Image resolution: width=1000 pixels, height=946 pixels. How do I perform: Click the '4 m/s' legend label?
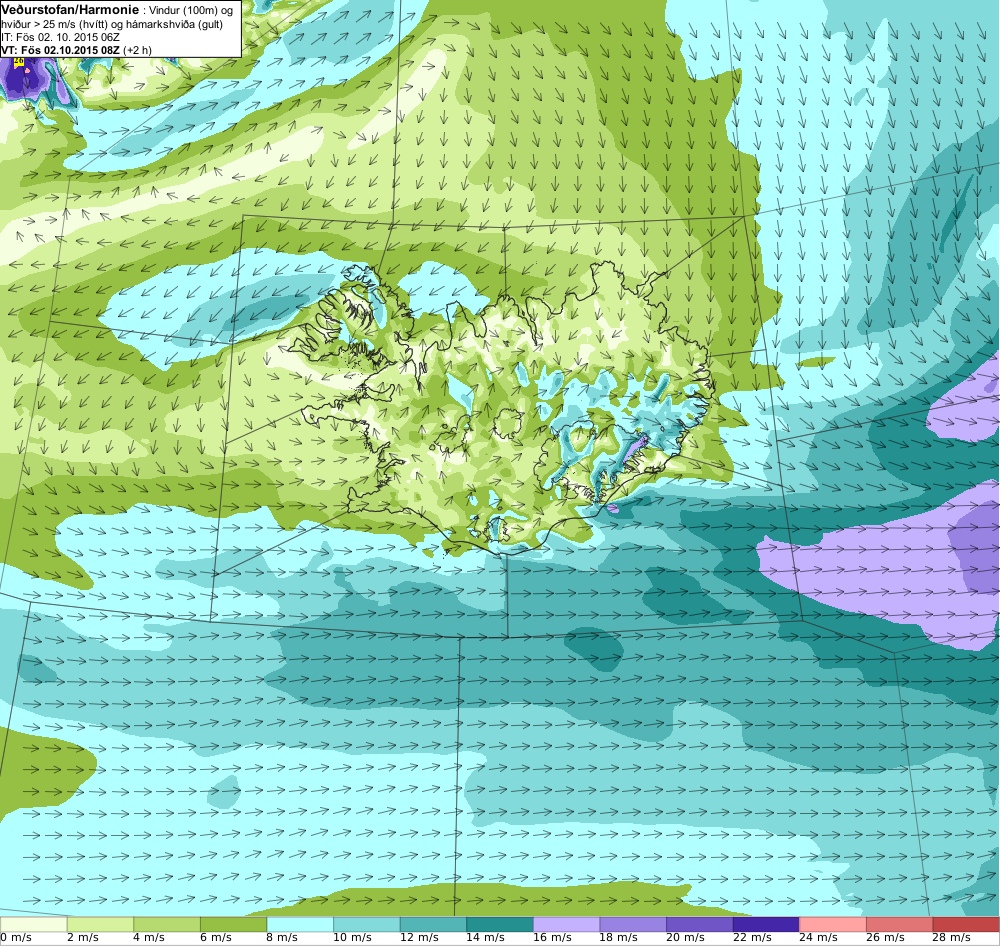click(x=149, y=938)
